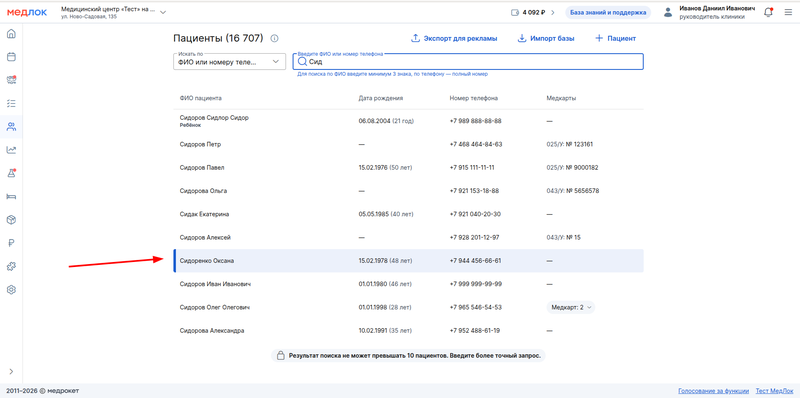Open the puzzle integrations icon in sidebar
The width and height of the screenshot is (800, 398).
tap(11, 266)
